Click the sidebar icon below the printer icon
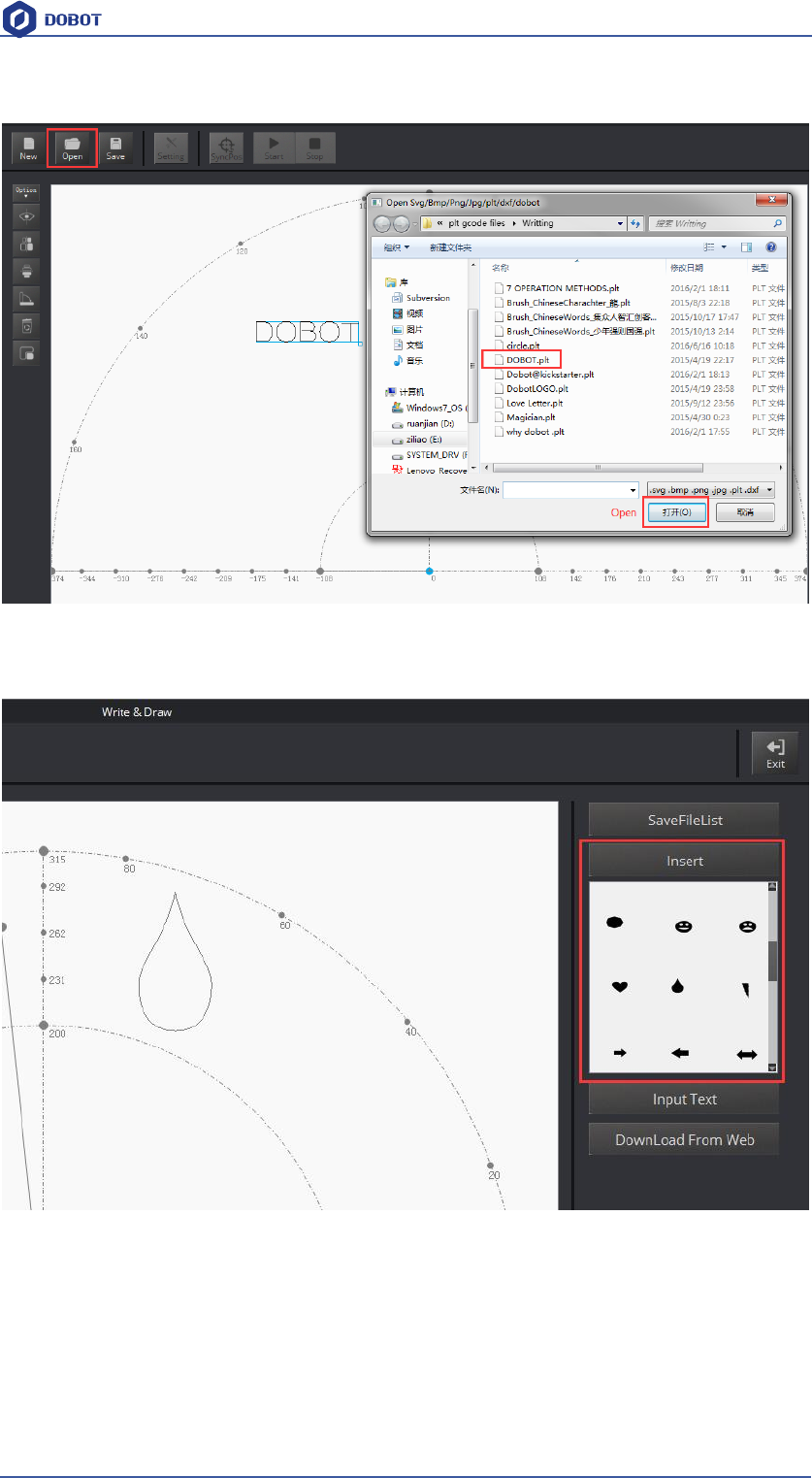The image size is (812, 1478). [x=26, y=298]
